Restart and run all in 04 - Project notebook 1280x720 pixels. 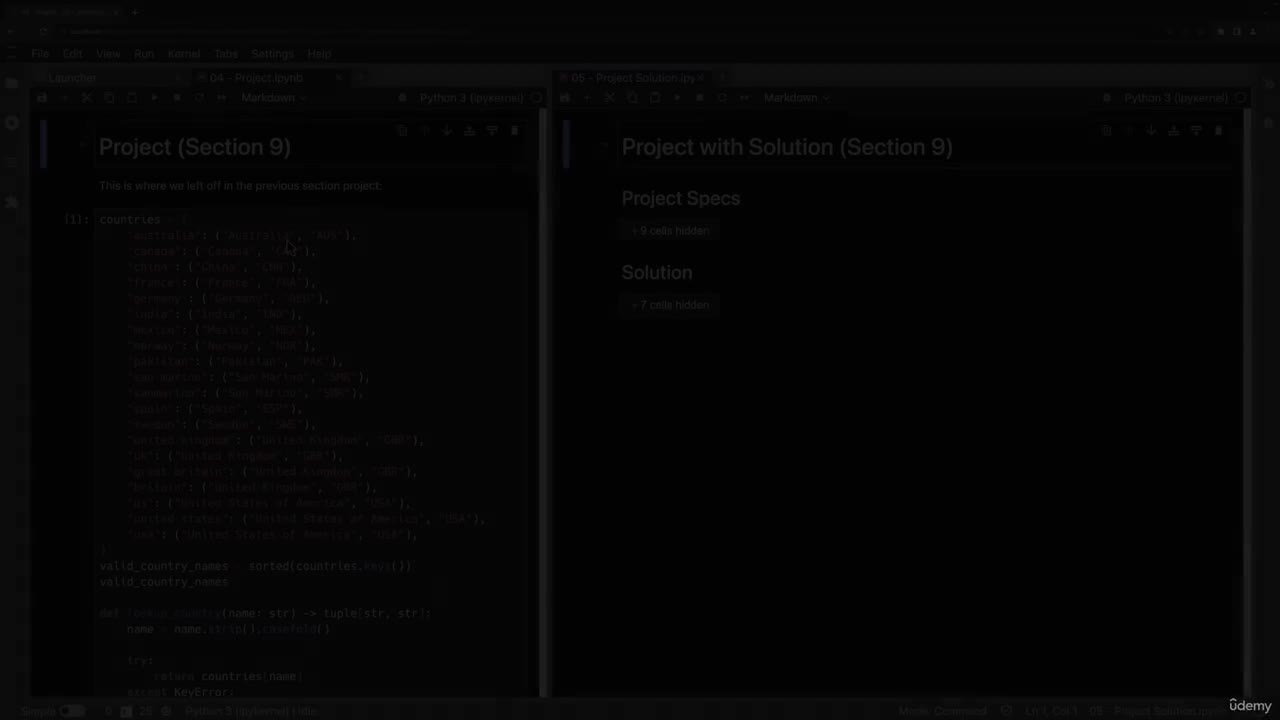221,98
